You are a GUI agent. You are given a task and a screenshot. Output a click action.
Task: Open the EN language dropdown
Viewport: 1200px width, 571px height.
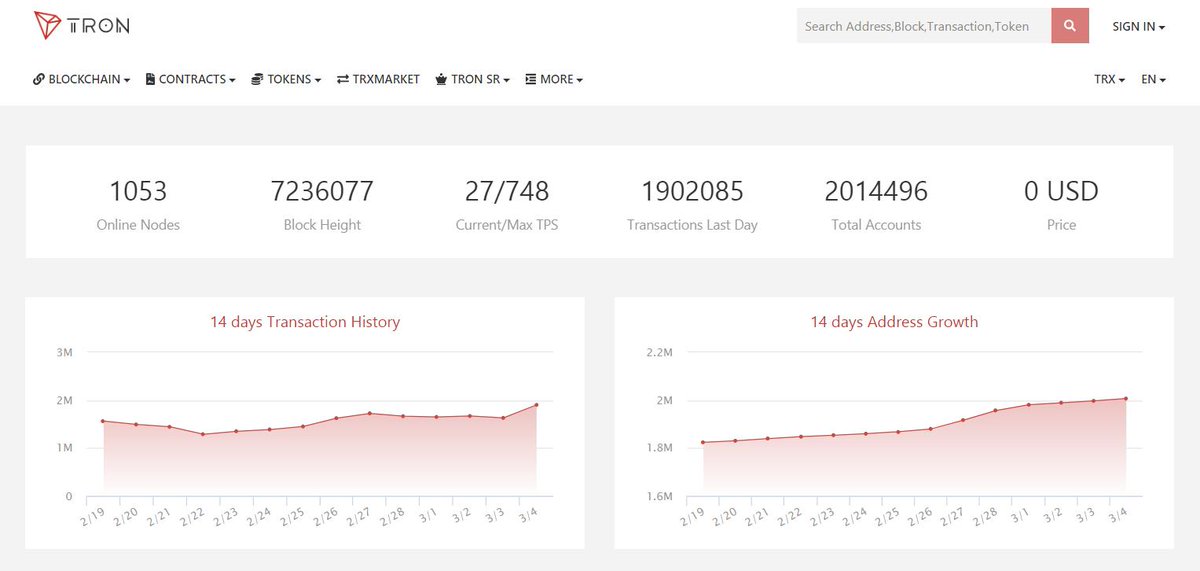[x=1153, y=79]
